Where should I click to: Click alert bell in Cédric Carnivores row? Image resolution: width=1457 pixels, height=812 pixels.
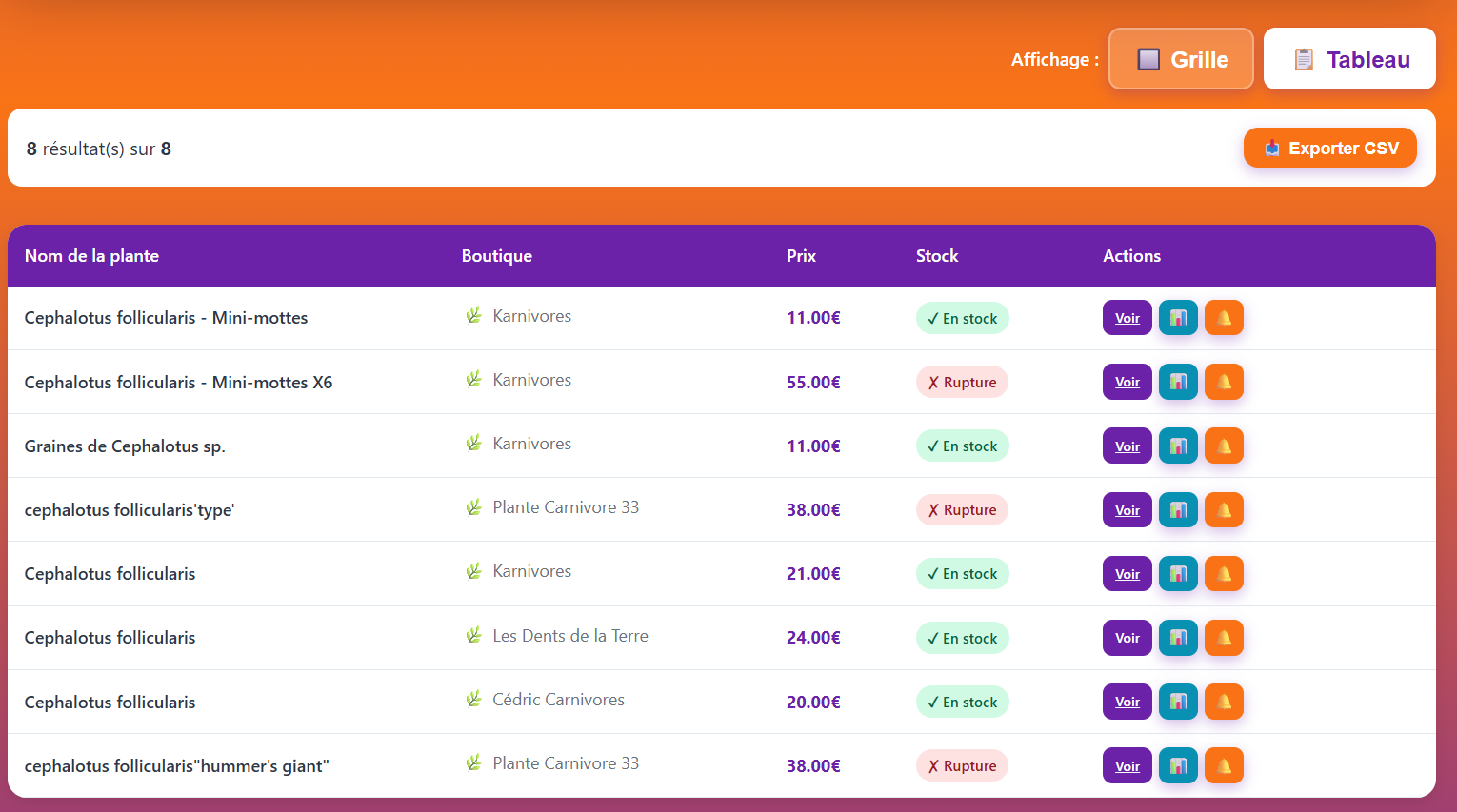point(1224,702)
